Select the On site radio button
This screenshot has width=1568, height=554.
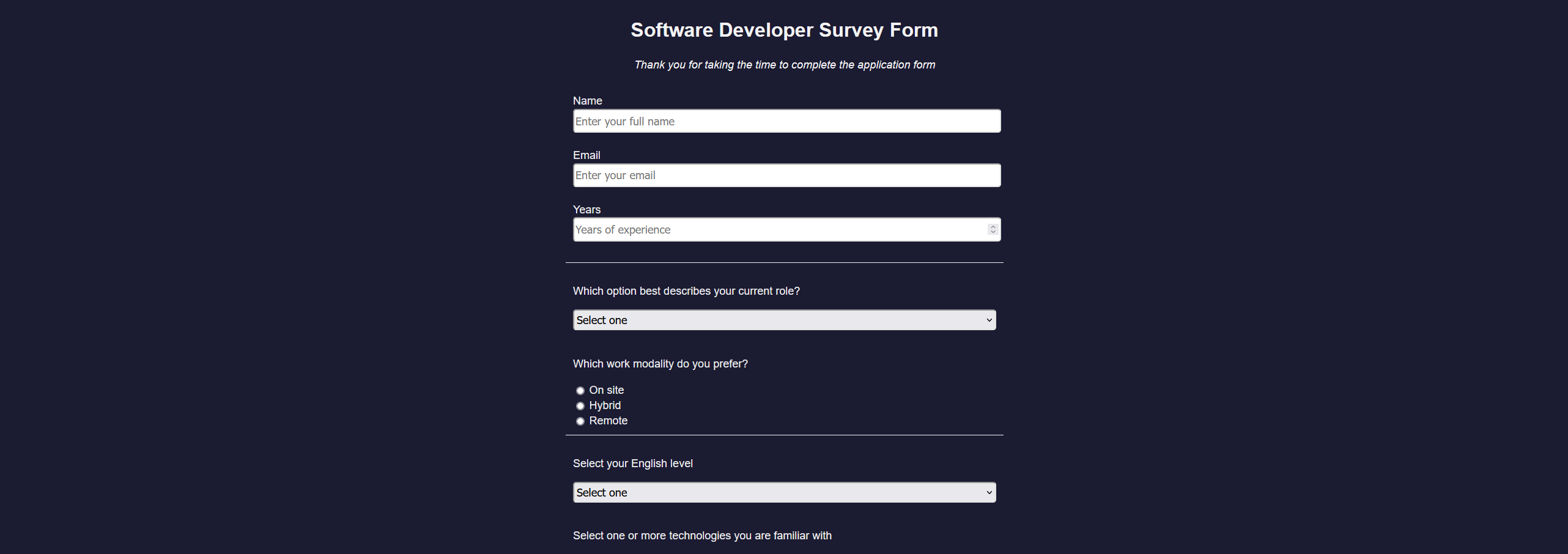pyautogui.click(x=580, y=390)
